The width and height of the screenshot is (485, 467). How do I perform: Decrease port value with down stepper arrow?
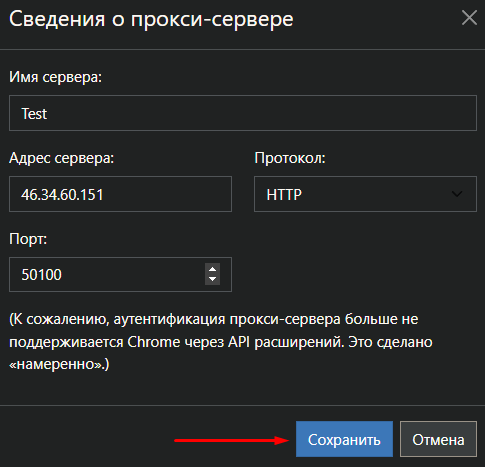(x=212, y=280)
